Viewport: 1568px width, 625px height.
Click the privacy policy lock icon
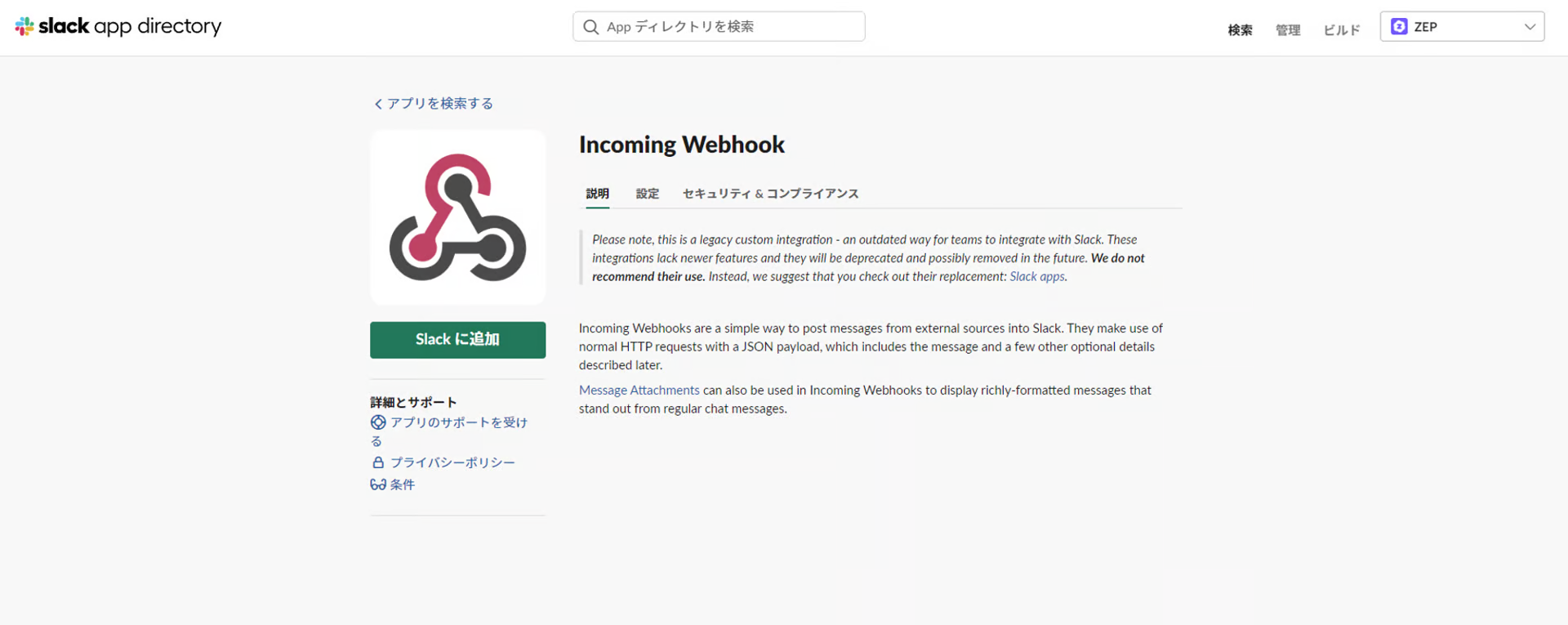coord(378,462)
